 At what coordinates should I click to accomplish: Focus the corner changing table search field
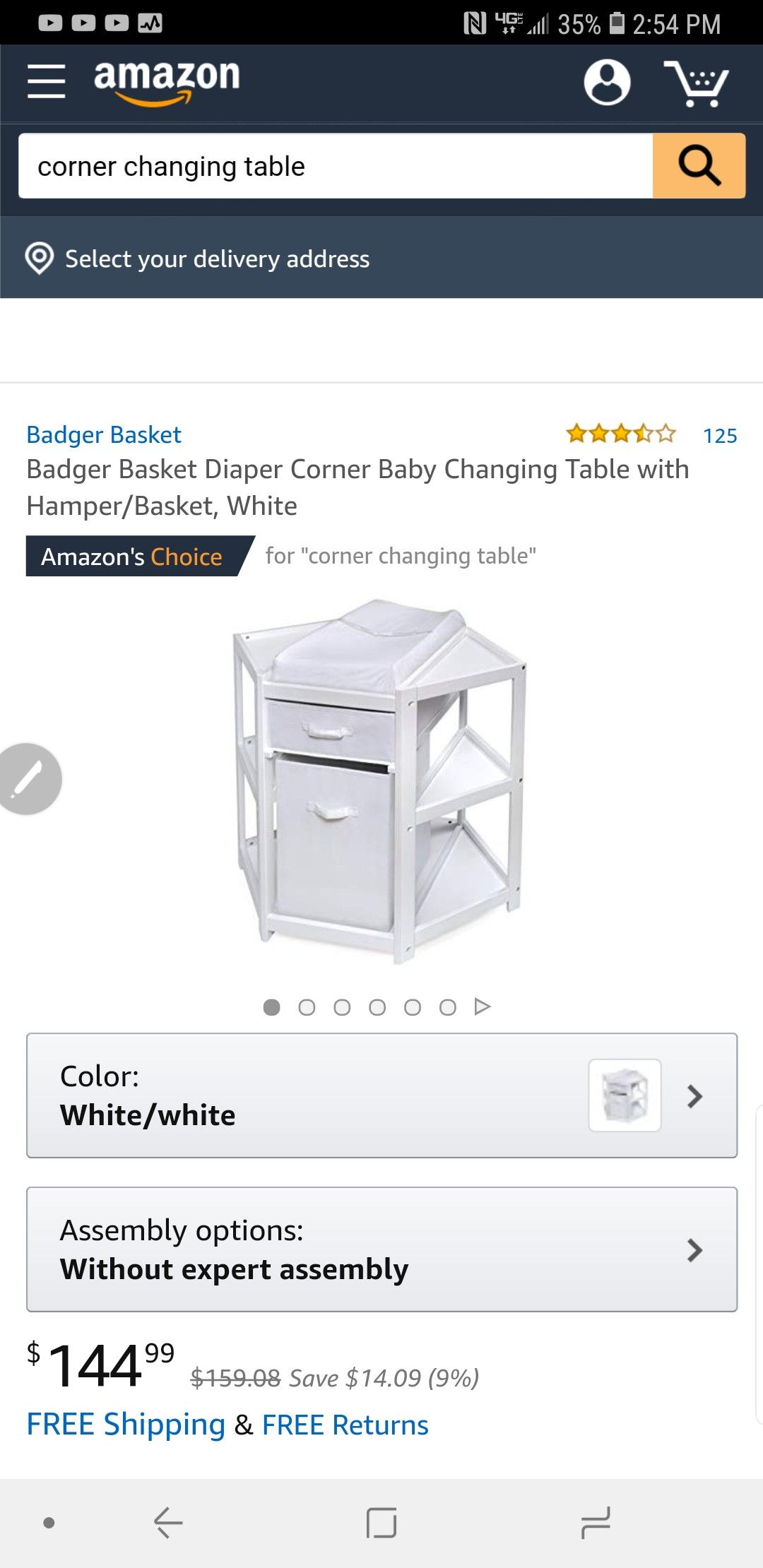pos(336,166)
